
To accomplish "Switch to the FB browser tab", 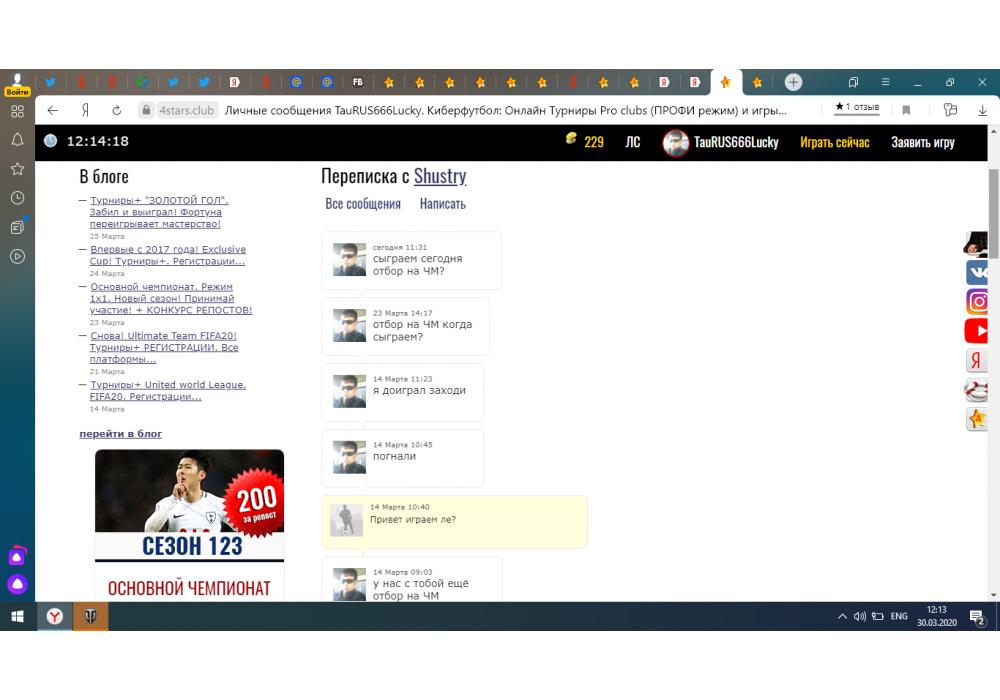I will click(x=357, y=82).
